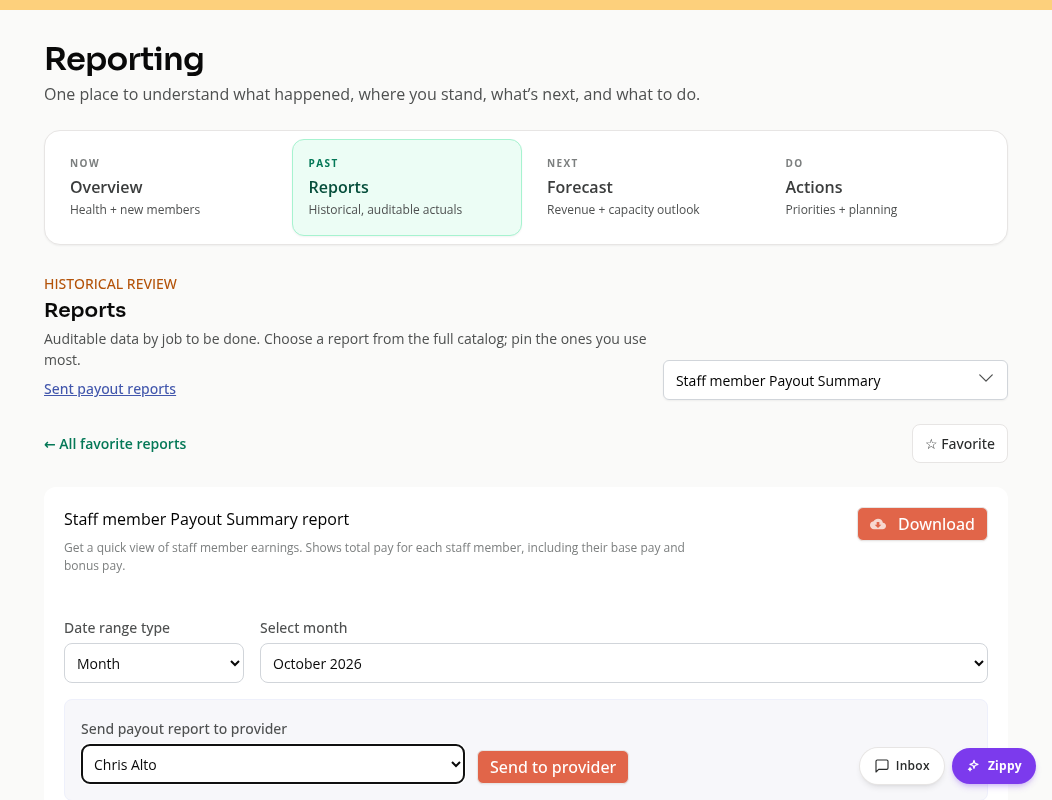Click the star icon in the Favorite button
Viewport: 1052px width, 800px height.
click(x=931, y=444)
